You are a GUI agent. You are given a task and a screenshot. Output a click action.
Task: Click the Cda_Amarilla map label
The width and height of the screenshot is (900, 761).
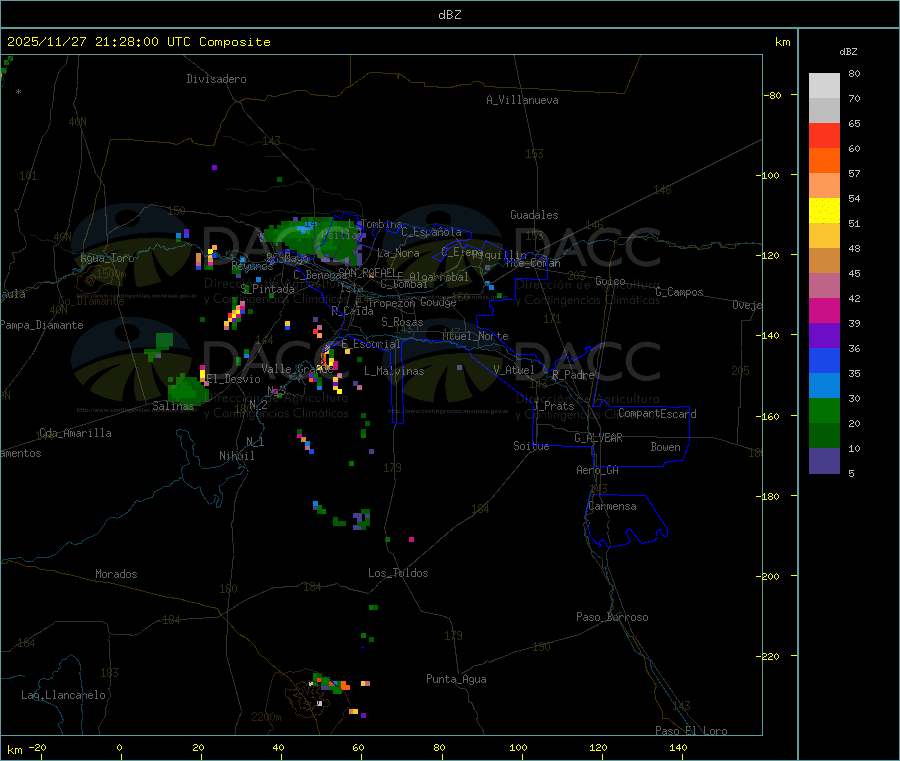(75, 433)
